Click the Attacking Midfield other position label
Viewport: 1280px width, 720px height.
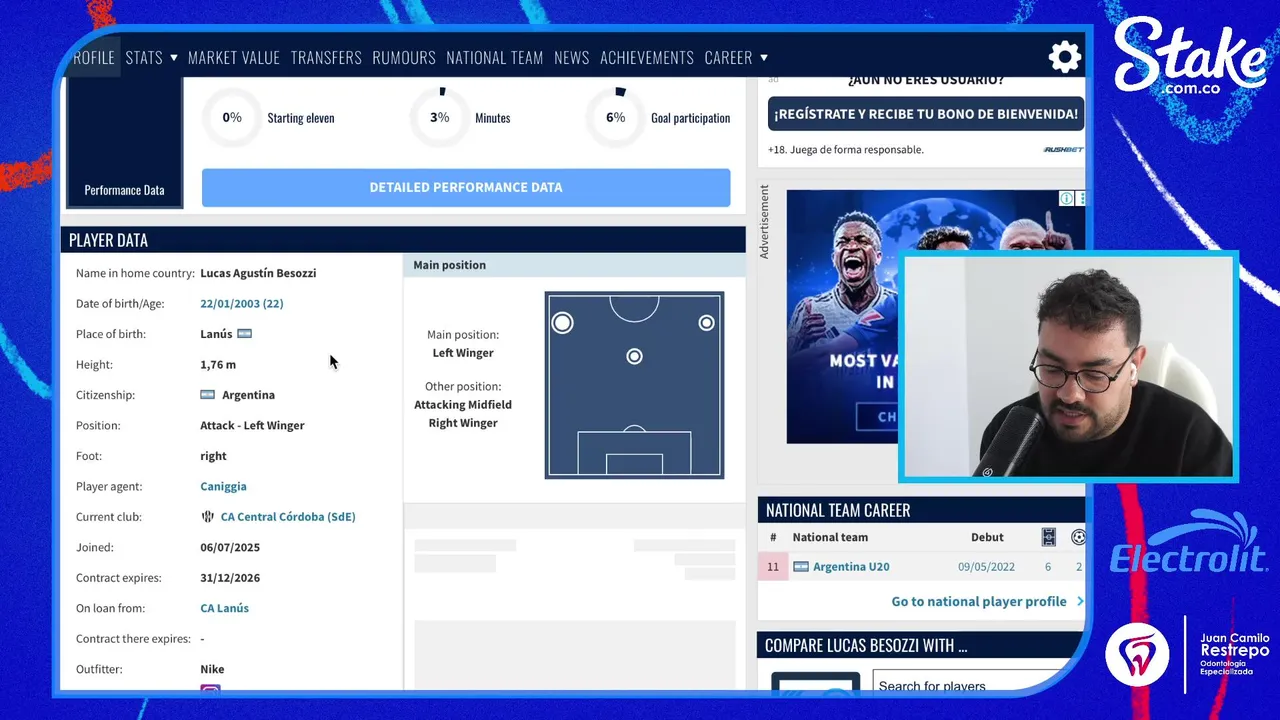click(x=463, y=405)
